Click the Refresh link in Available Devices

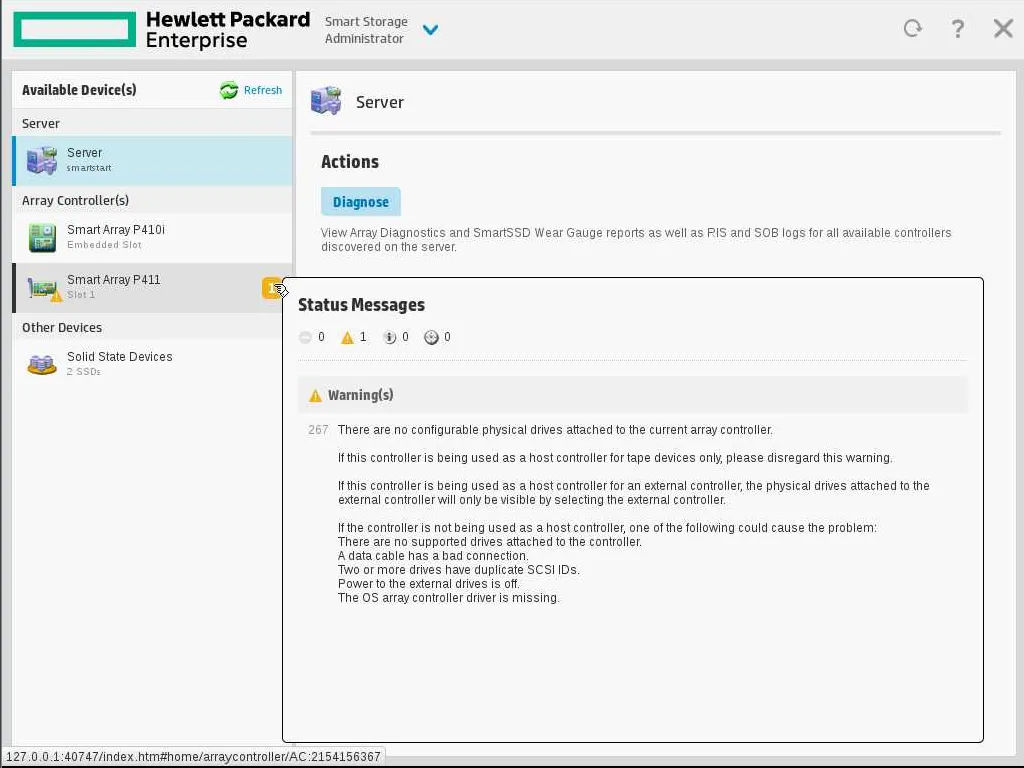coord(263,90)
